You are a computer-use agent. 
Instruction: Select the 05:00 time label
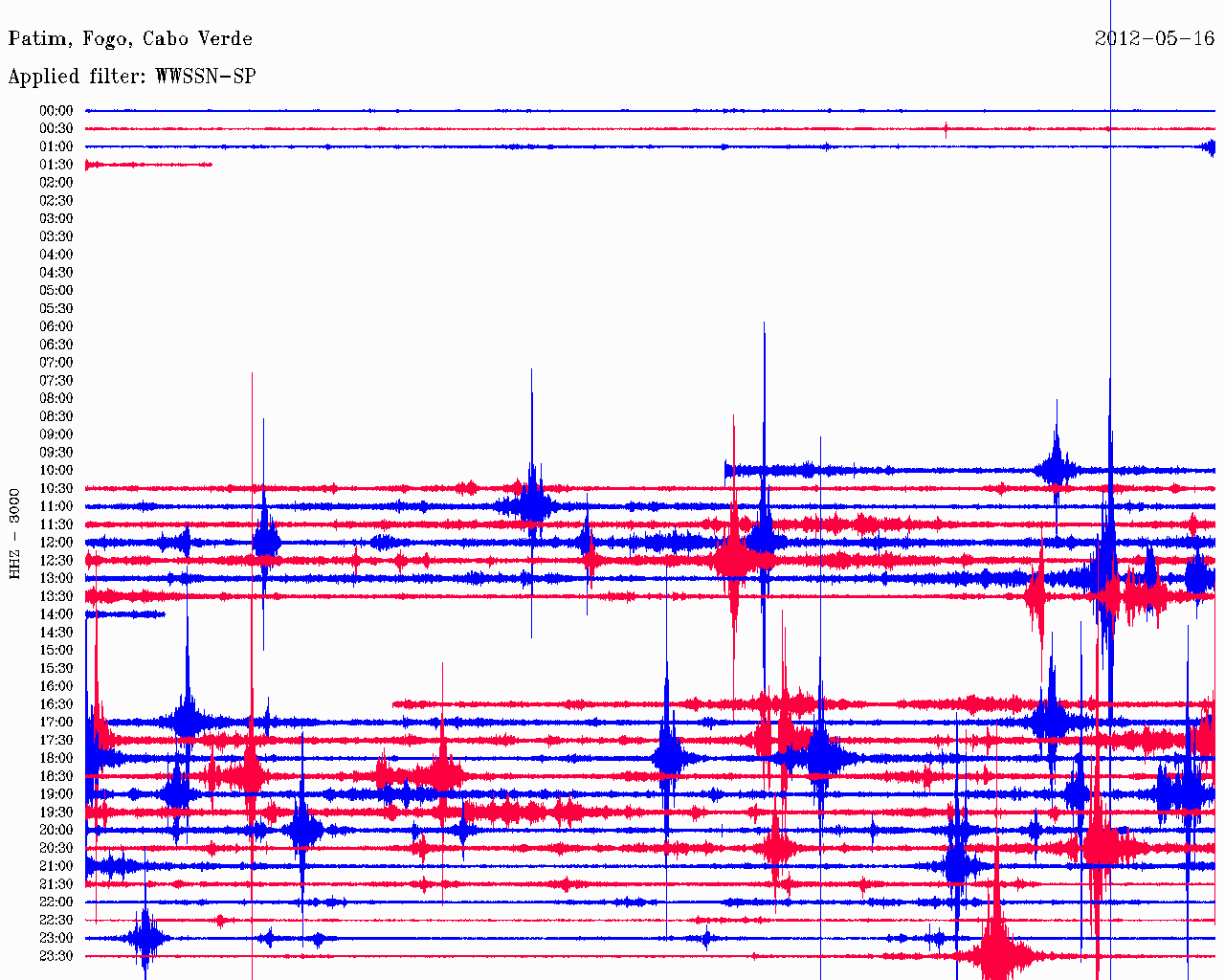(x=56, y=291)
